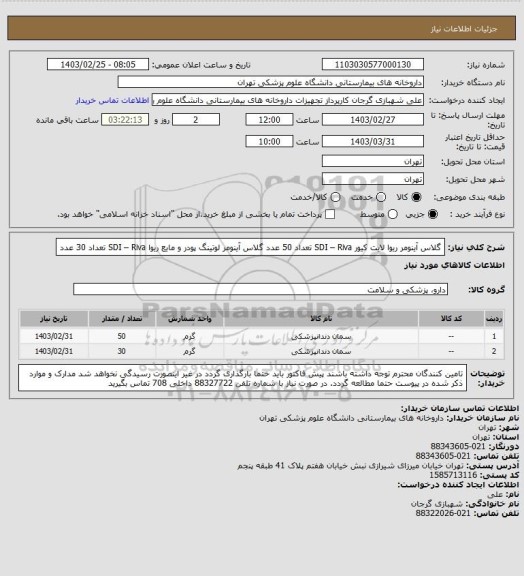Click the کد کالا column header

pos(451,318)
